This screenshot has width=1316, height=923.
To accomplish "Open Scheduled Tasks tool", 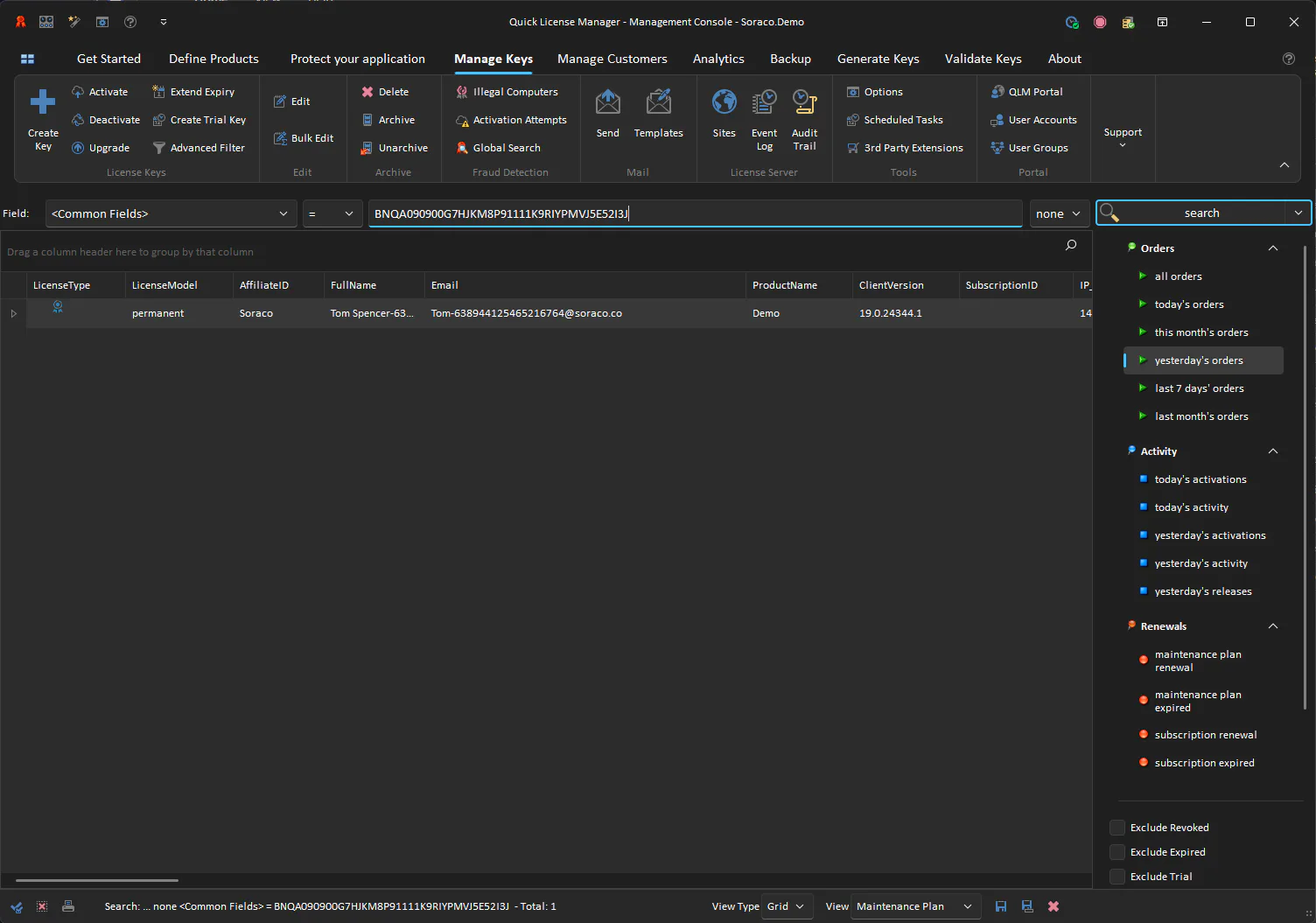I will [x=895, y=120].
